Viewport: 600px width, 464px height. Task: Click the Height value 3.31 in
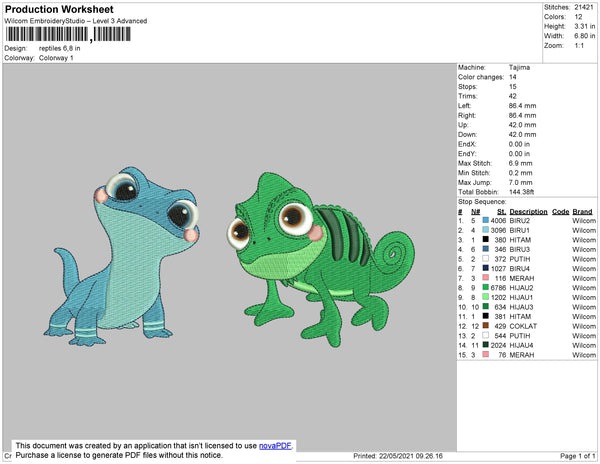pos(584,26)
